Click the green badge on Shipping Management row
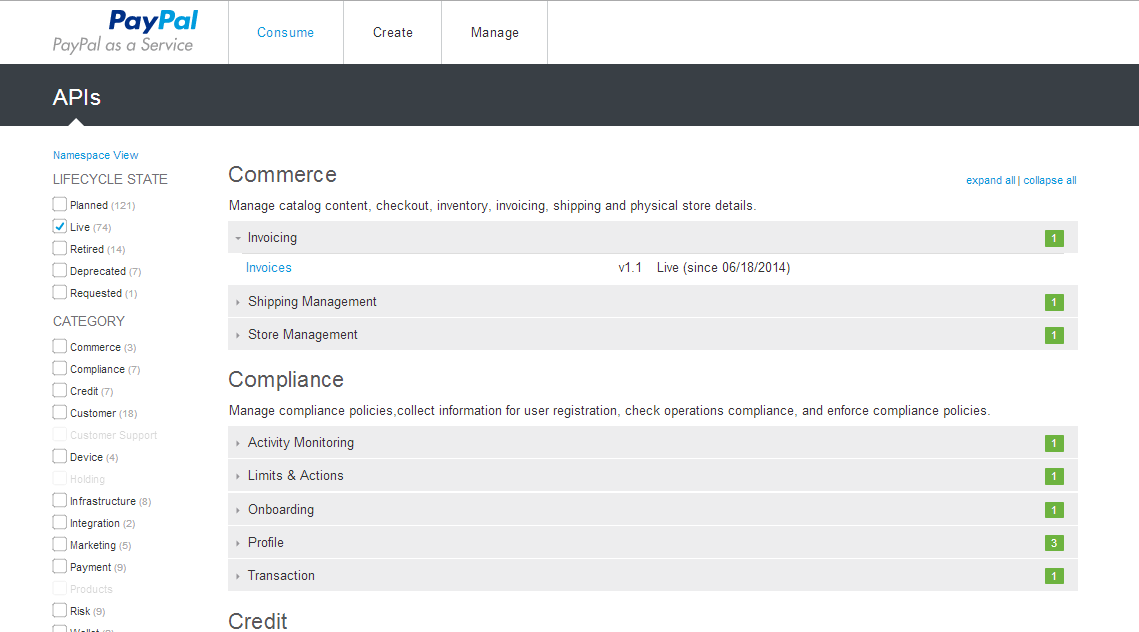The width and height of the screenshot is (1139, 632). [x=1054, y=302]
